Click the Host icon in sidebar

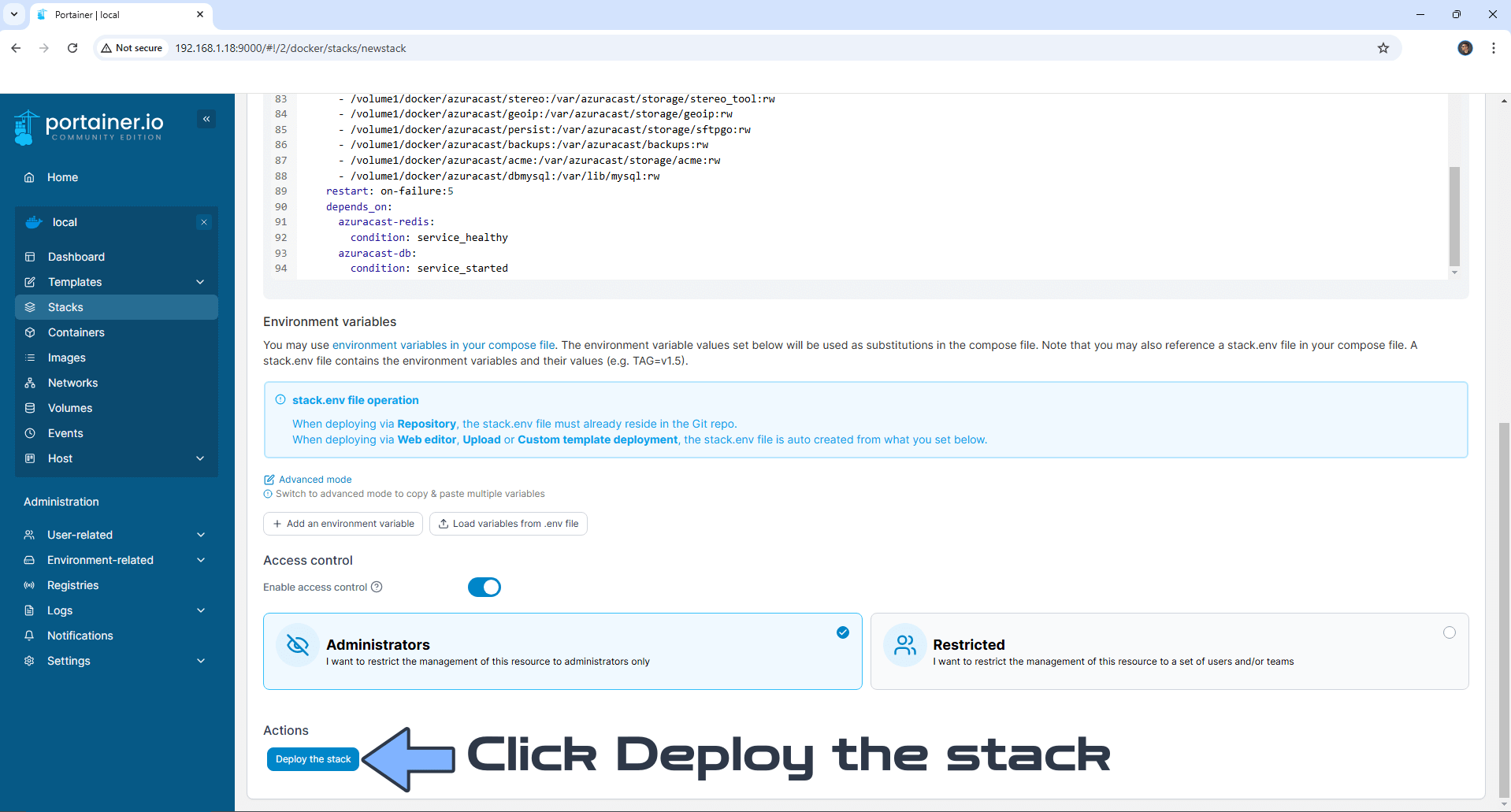pyautogui.click(x=30, y=458)
